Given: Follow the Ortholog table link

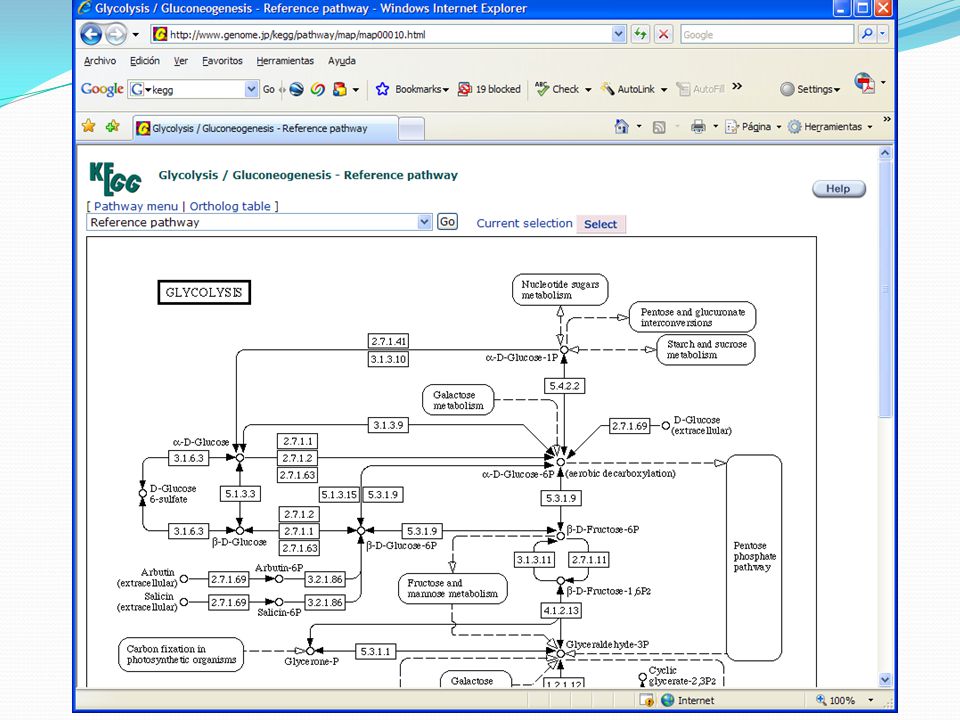Looking at the screenshot, I should [x=230, y=206].
